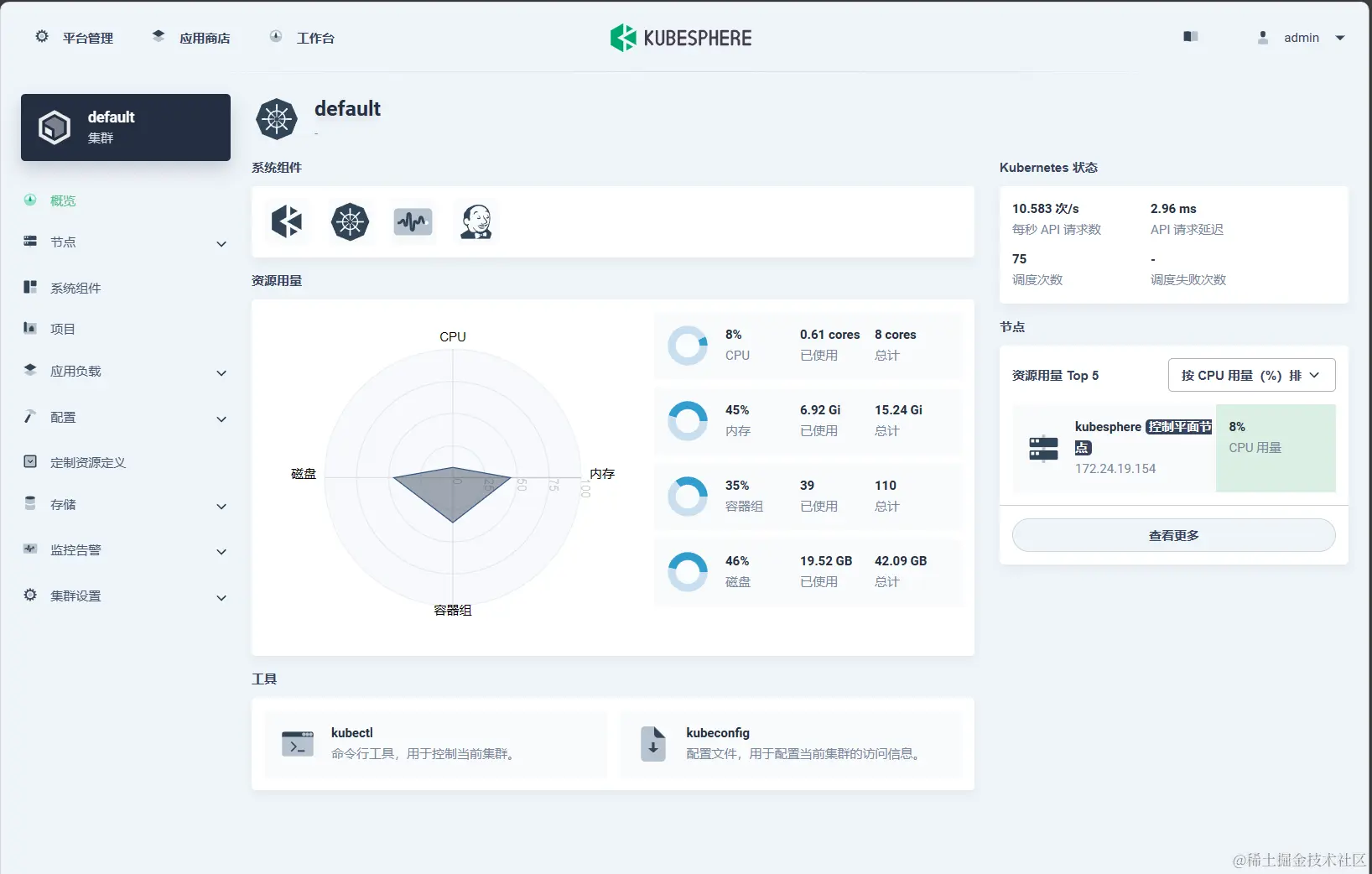
Task: Open the 工作台 menu
Action: 302,38
